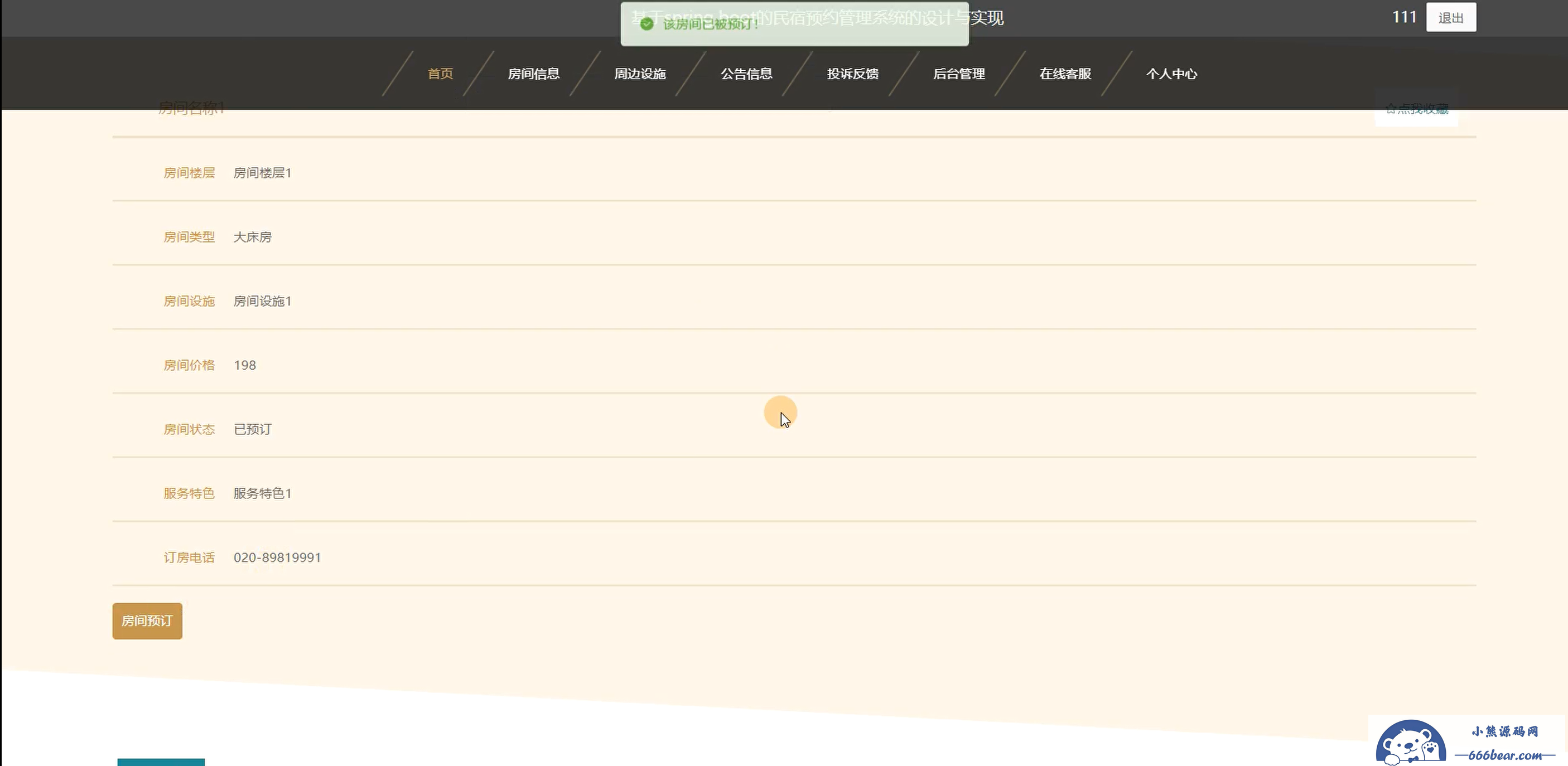Click the 房间类型 label
1568x766 pixels.
(189, 237)
